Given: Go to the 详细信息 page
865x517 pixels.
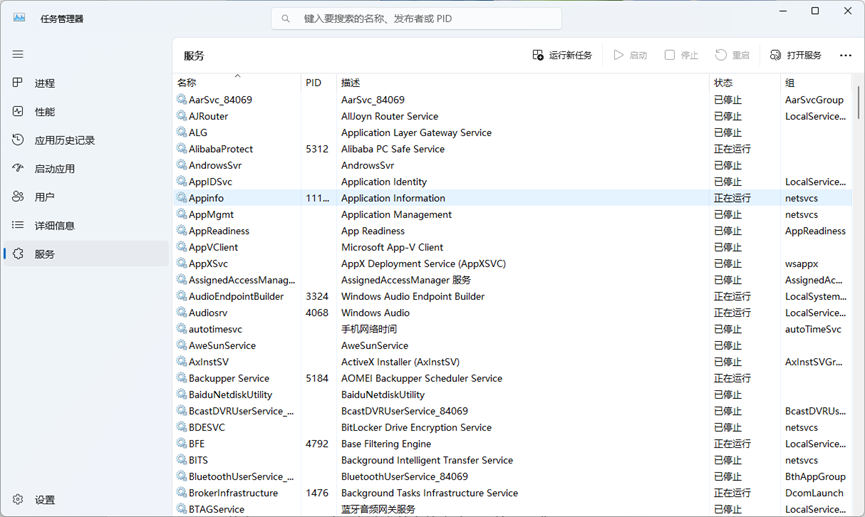Looking at the screenshot, I should point(86,226).
